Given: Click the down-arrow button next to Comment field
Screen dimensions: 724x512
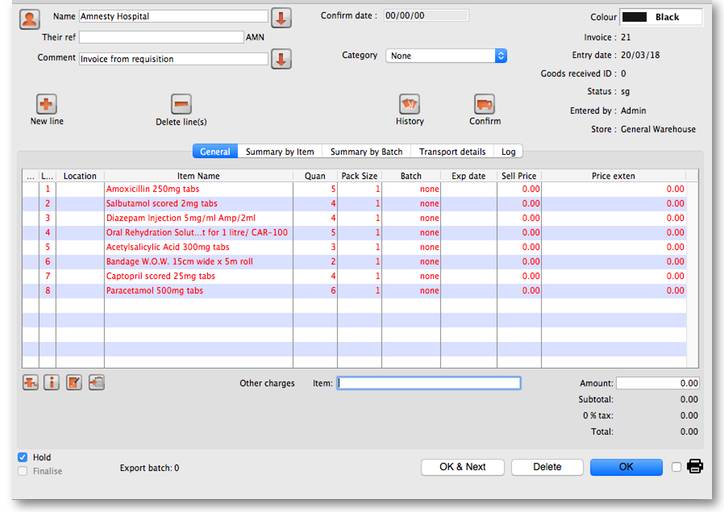Looking at the screenshot, I should (281, 59).
